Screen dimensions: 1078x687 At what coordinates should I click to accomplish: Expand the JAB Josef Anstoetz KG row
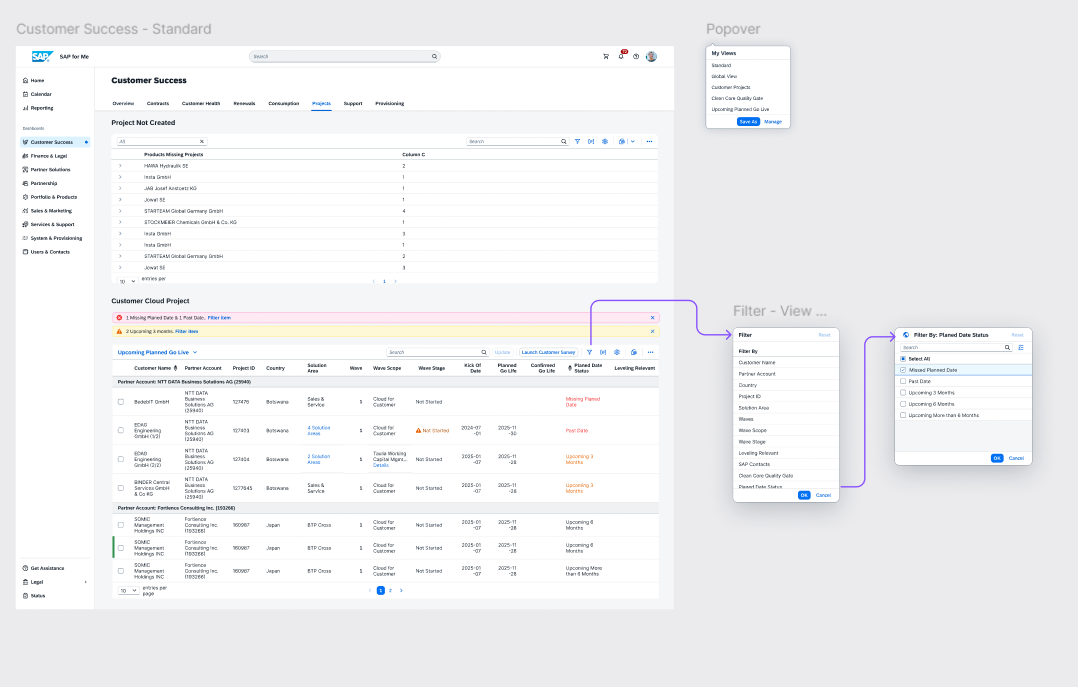coord(120,188)
